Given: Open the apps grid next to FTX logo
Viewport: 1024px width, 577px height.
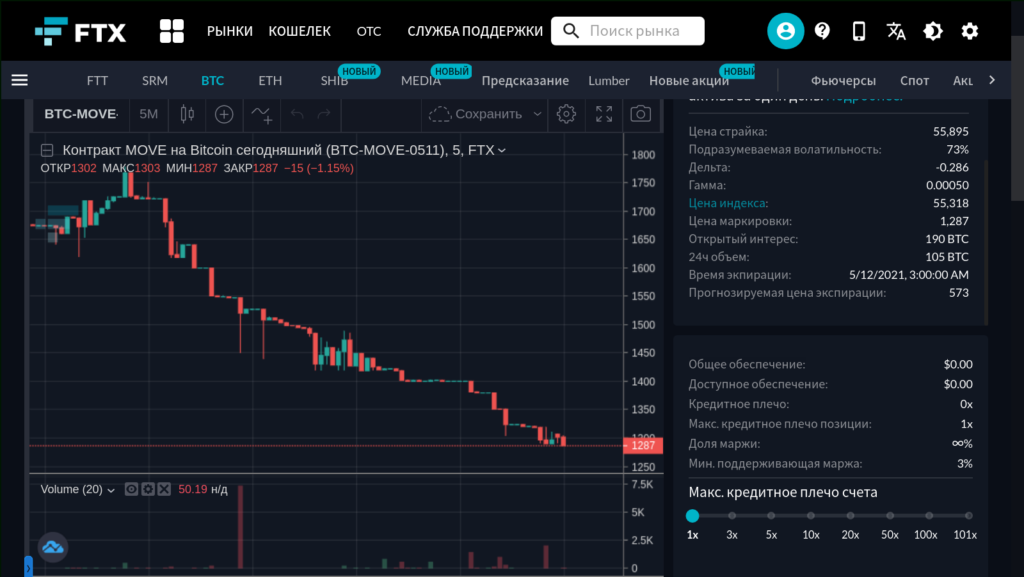Looking at the screenshot, I should (171, 30).
